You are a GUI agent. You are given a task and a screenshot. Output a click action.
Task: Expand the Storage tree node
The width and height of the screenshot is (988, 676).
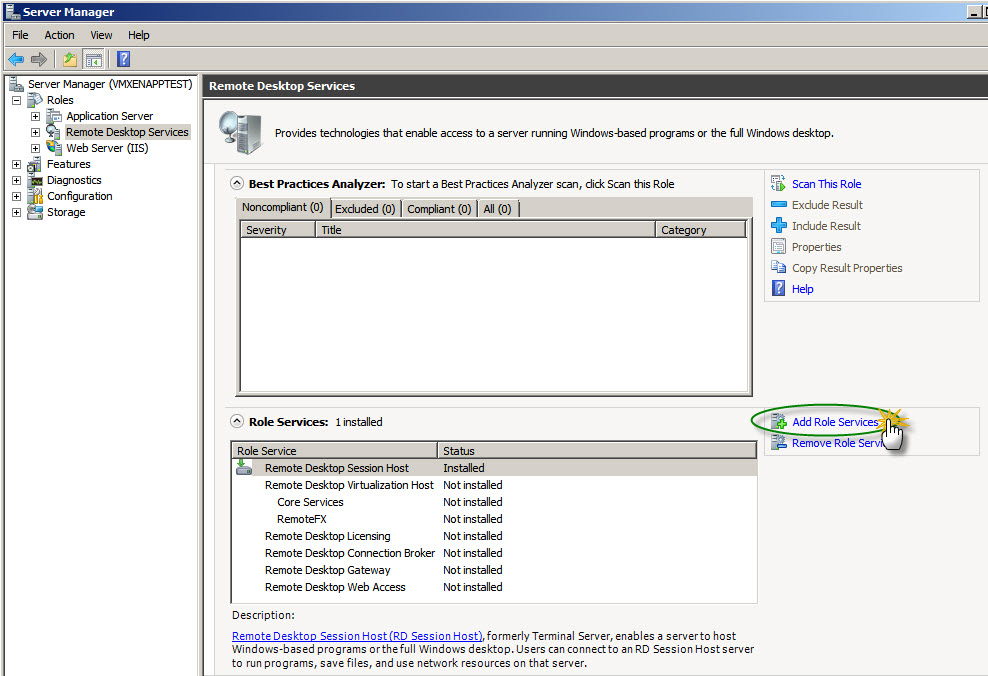pos(16,212)
